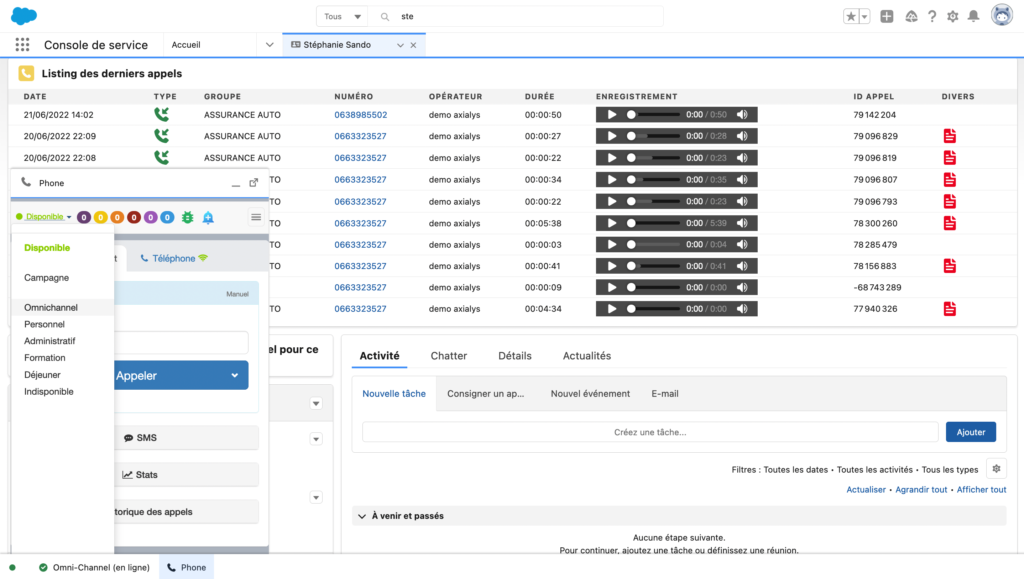1024x579 pixels.
Task: Pop out the Phone panel
Action: click(253, 183)
